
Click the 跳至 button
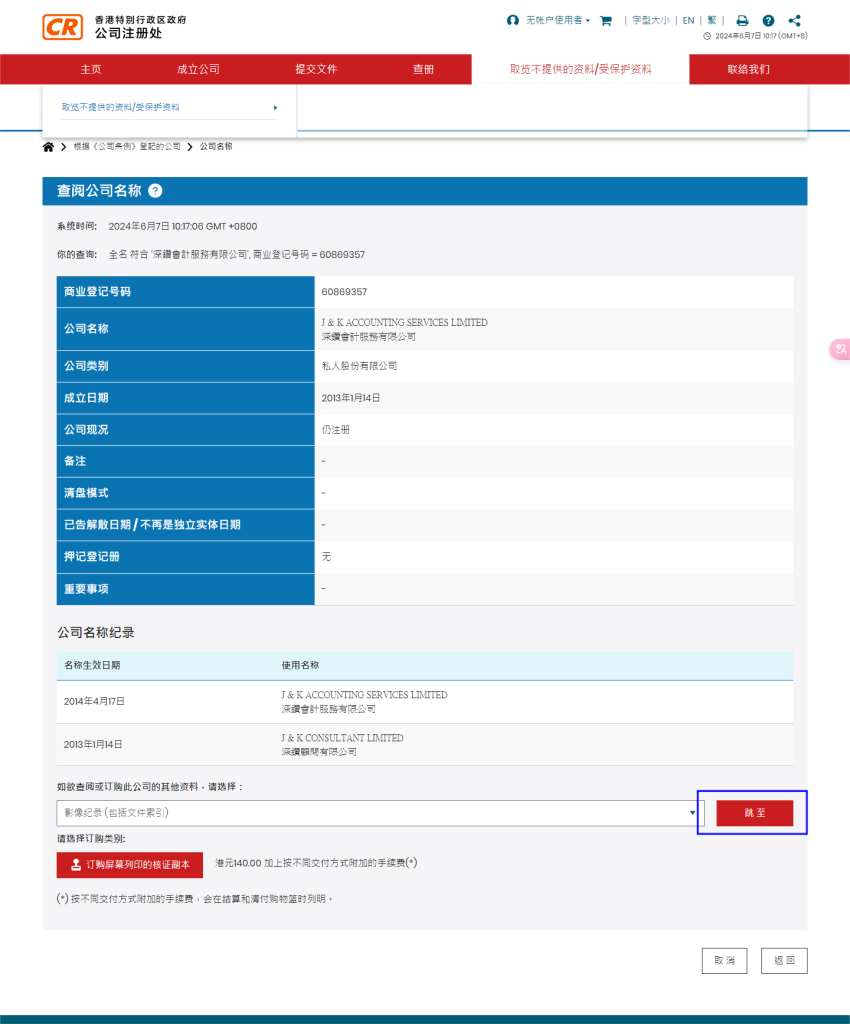(x=755, y=813)
